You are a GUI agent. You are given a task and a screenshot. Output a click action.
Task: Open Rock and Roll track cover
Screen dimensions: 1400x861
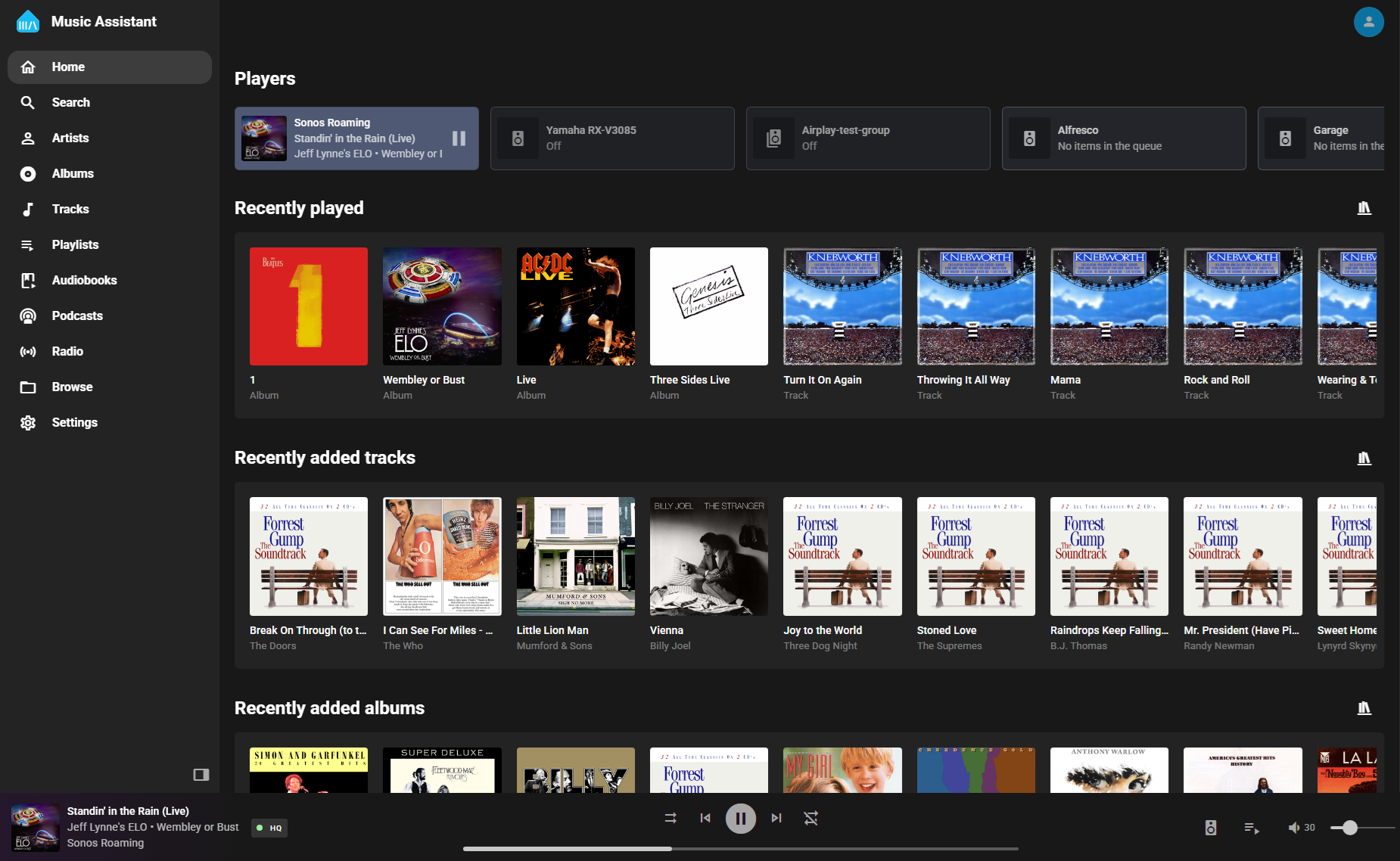pyautogui.click(x=1243, y=306)
